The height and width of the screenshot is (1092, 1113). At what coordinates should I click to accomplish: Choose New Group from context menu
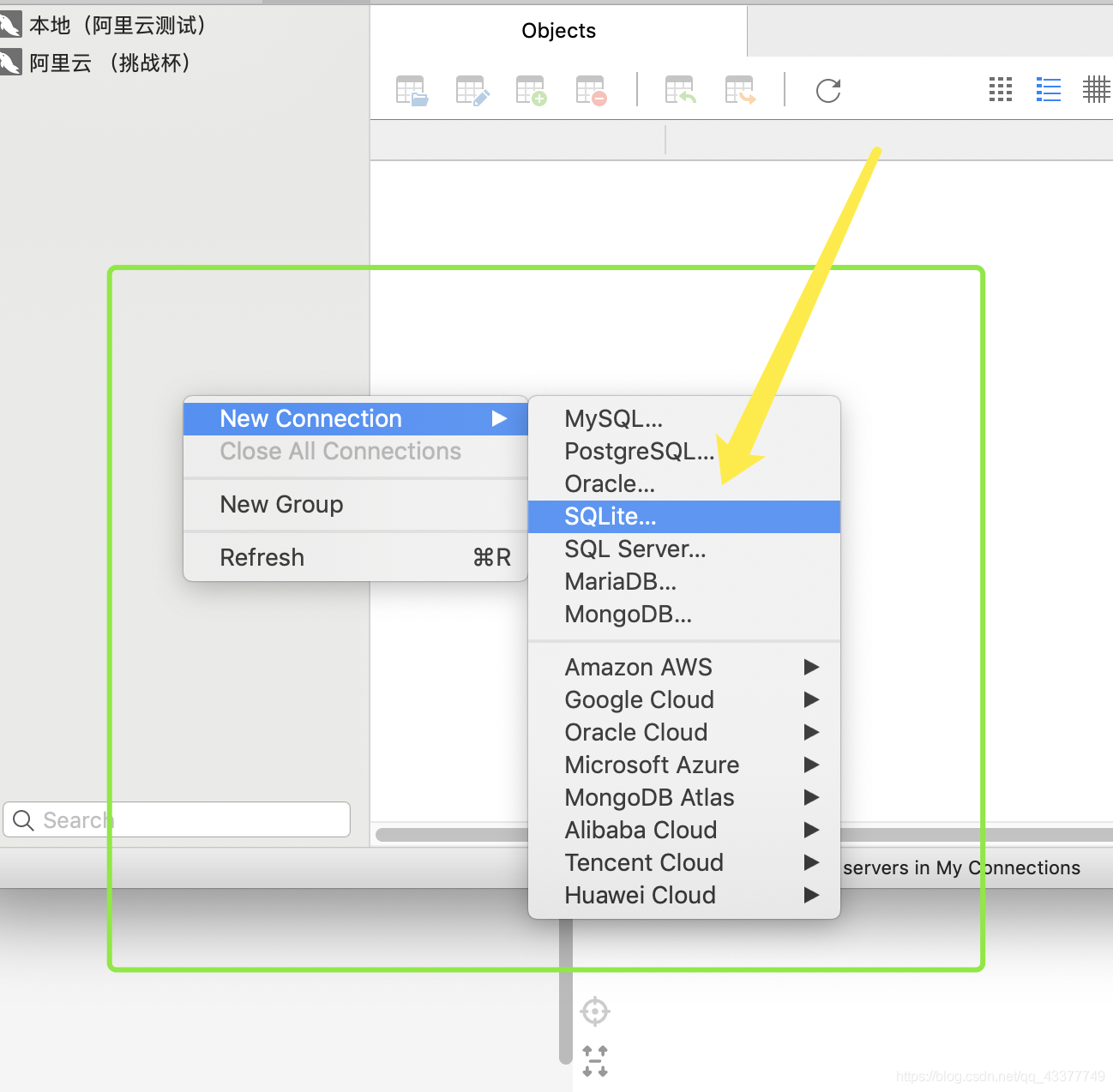click(356, 504)
